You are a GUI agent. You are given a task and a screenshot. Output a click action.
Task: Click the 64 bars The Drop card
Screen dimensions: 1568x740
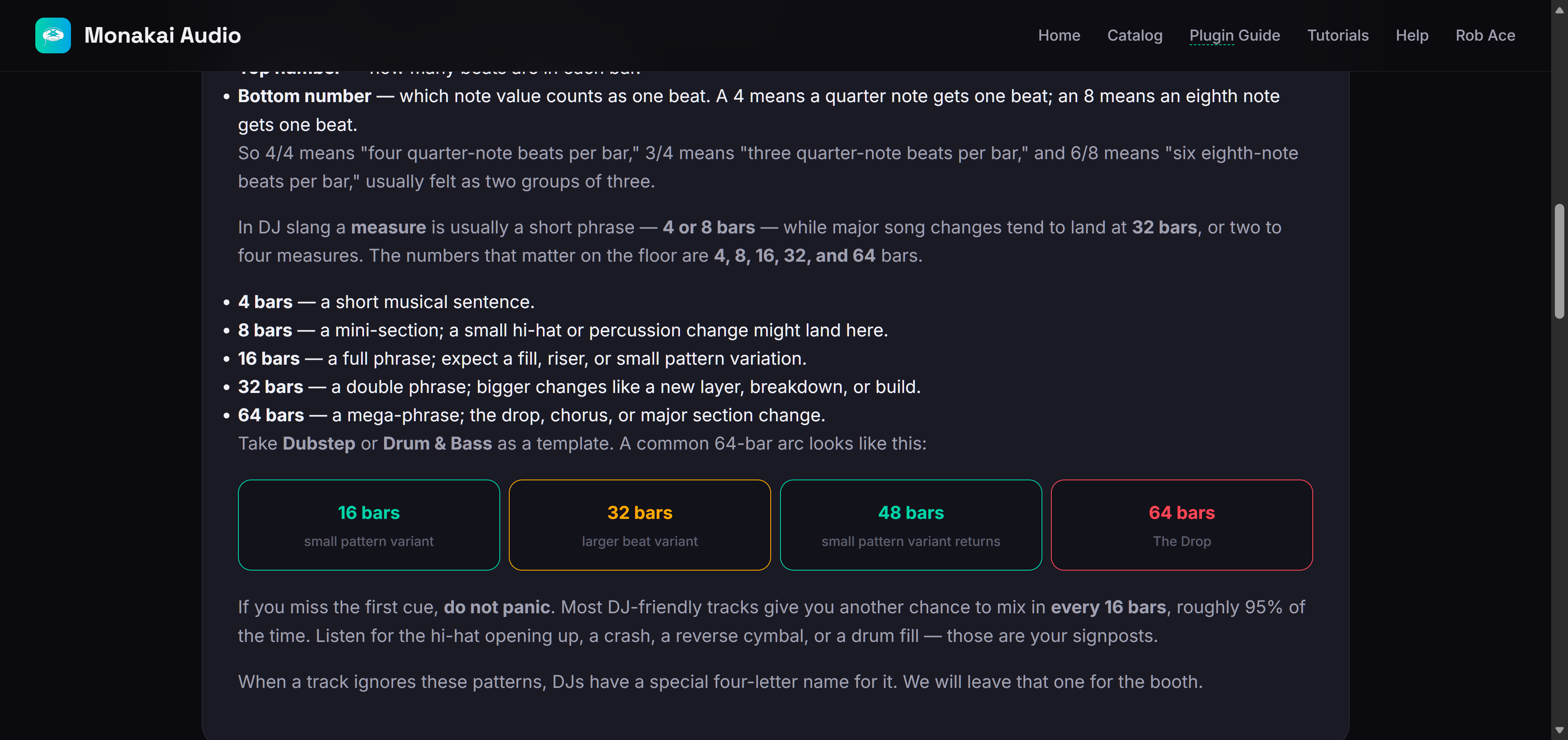pyautogui.click(x=1181, y=525)
